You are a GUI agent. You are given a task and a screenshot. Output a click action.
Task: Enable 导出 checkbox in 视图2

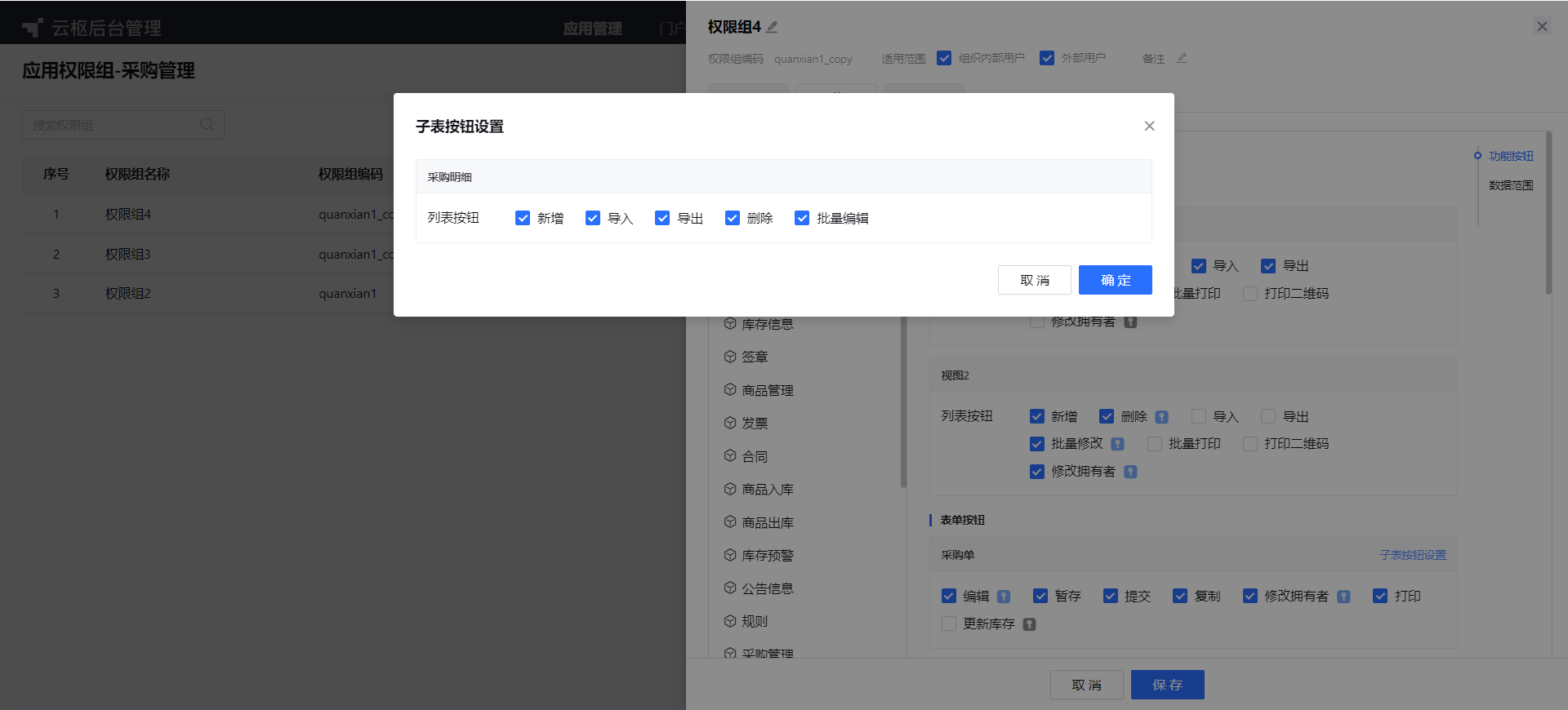(x=1268, y=416)
